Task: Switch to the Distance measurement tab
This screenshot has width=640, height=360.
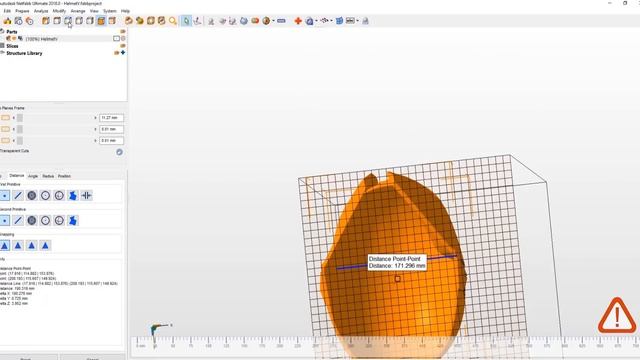Action: click(17, 176)
